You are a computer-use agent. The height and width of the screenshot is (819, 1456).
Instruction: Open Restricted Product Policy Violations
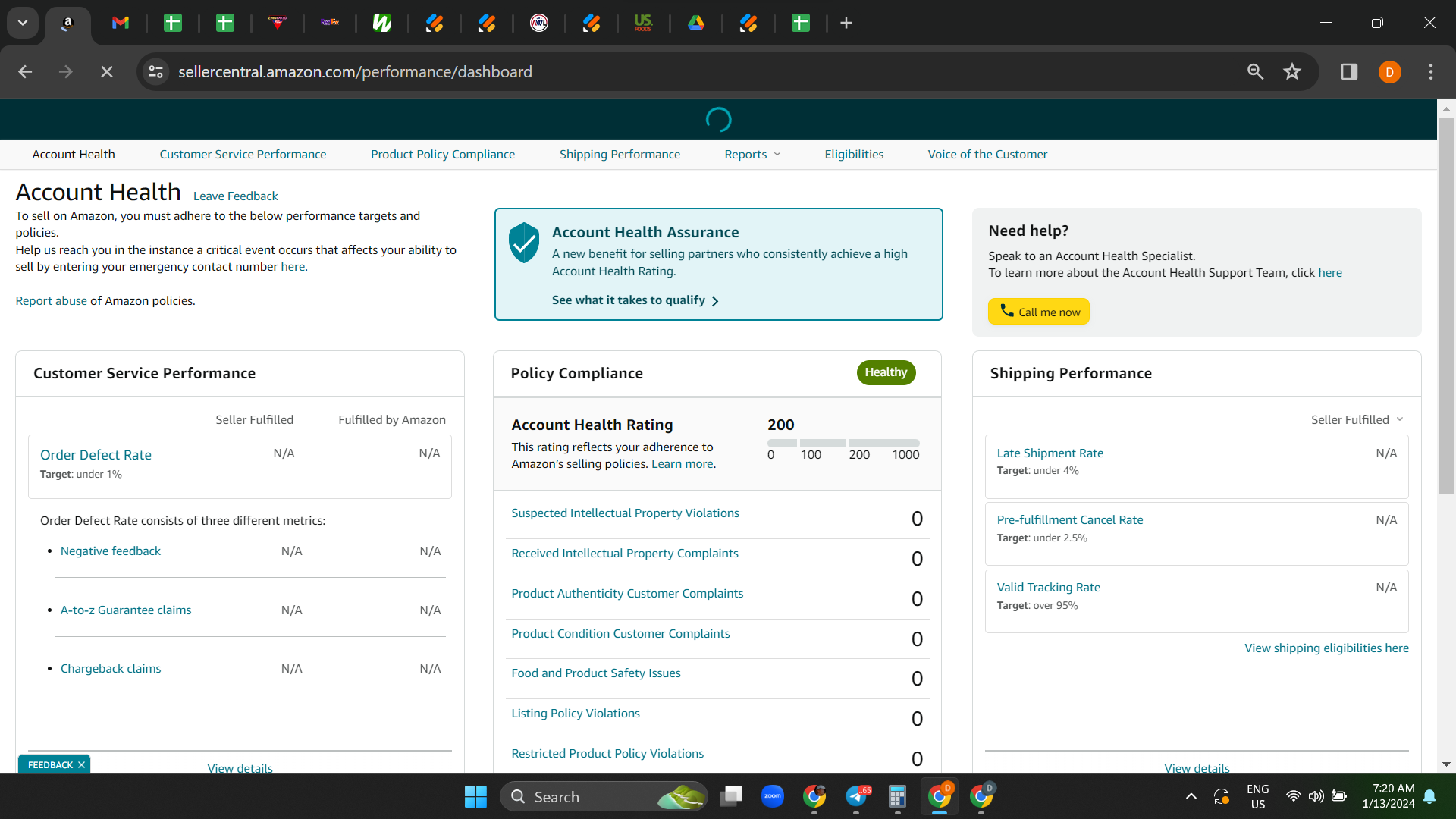pos(607,753)
